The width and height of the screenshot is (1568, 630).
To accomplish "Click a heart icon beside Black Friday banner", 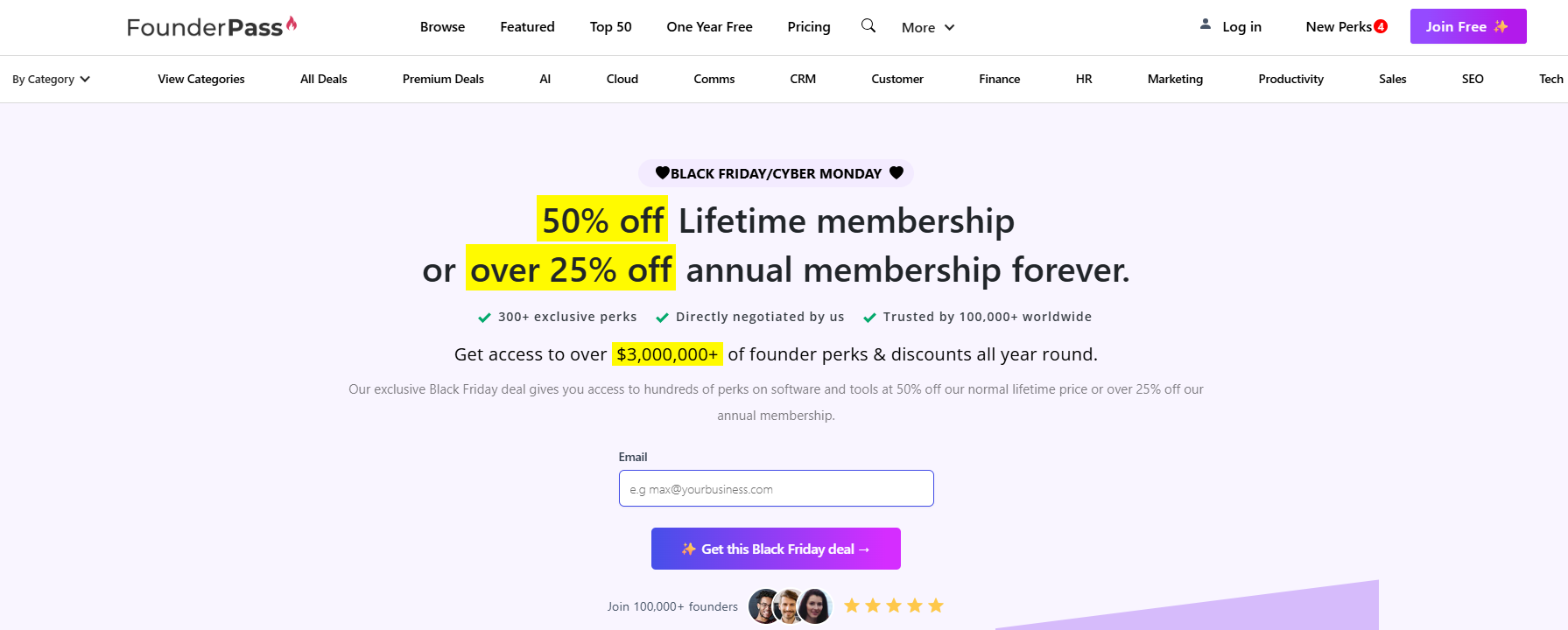I will (662, 172).
